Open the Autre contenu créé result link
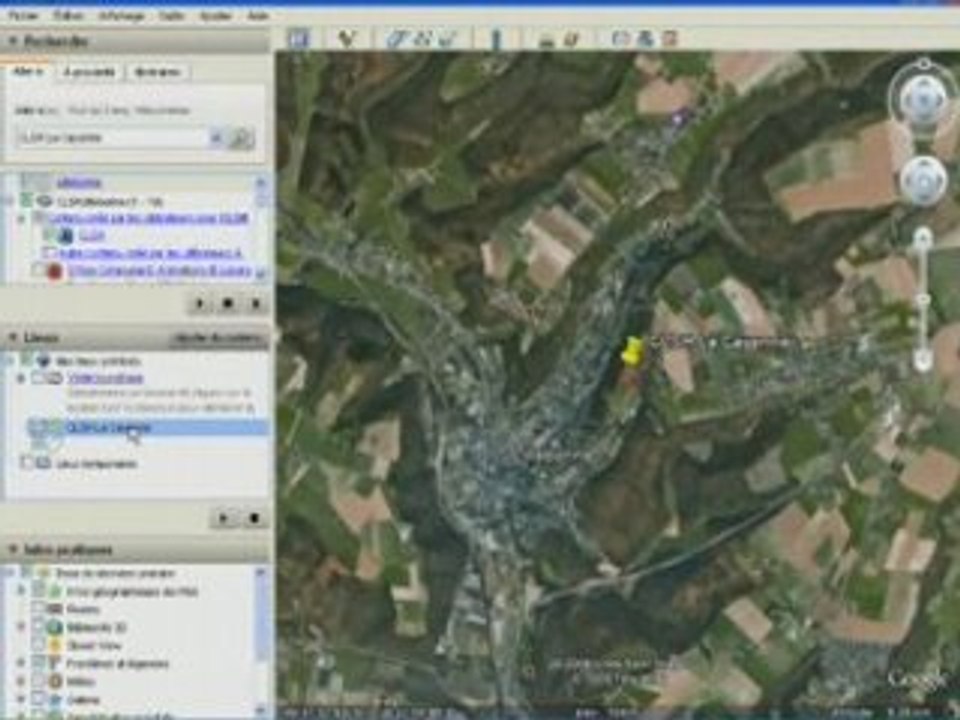 151,253
